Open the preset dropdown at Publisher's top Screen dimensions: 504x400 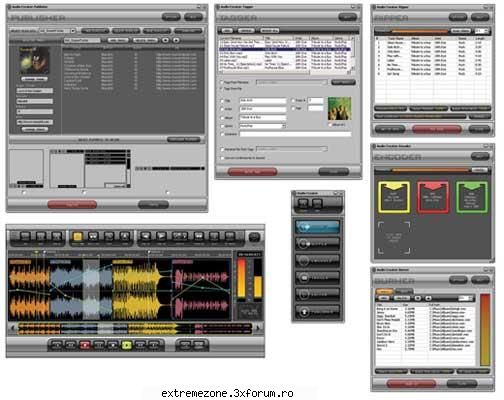74,31
